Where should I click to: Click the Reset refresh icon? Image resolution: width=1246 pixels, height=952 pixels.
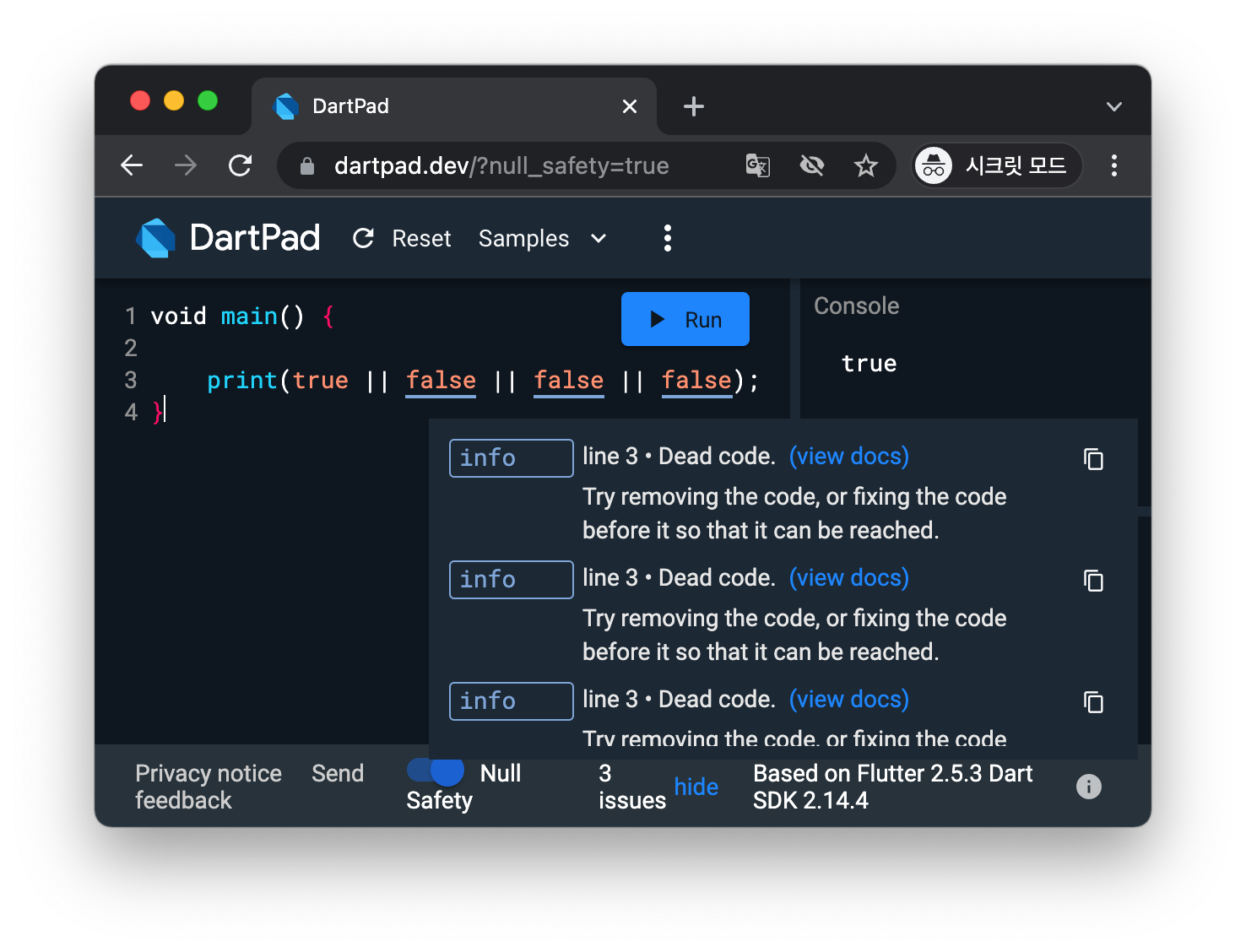363,239
